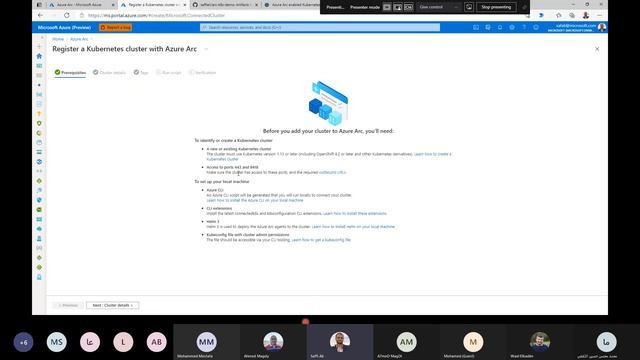Viewport: 640px width, 360px height.
Task: Open 'Learn how to get a kubeconfig file' link
Action: (x=321, y=240)
